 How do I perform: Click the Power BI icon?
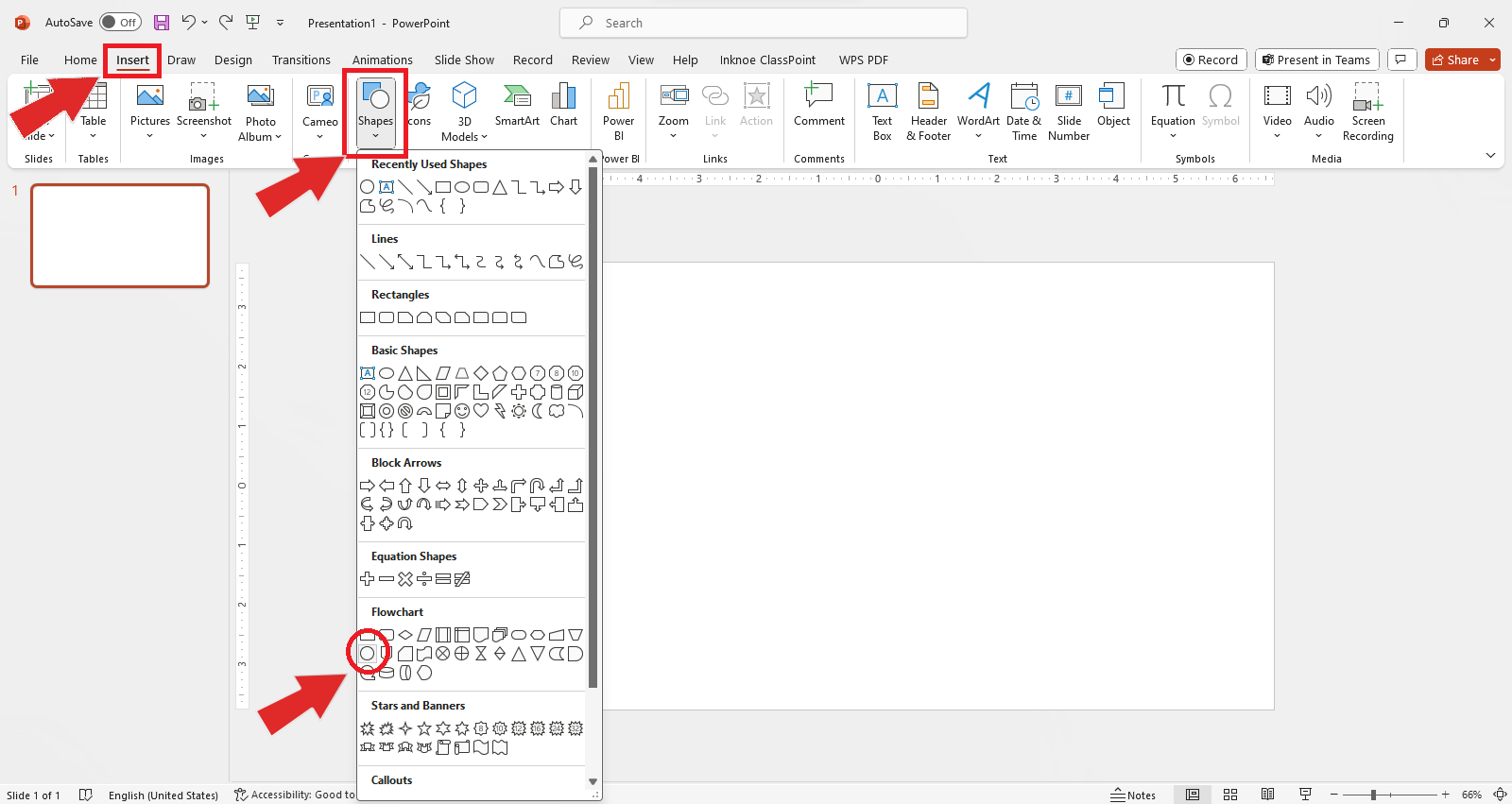(618, 112)
